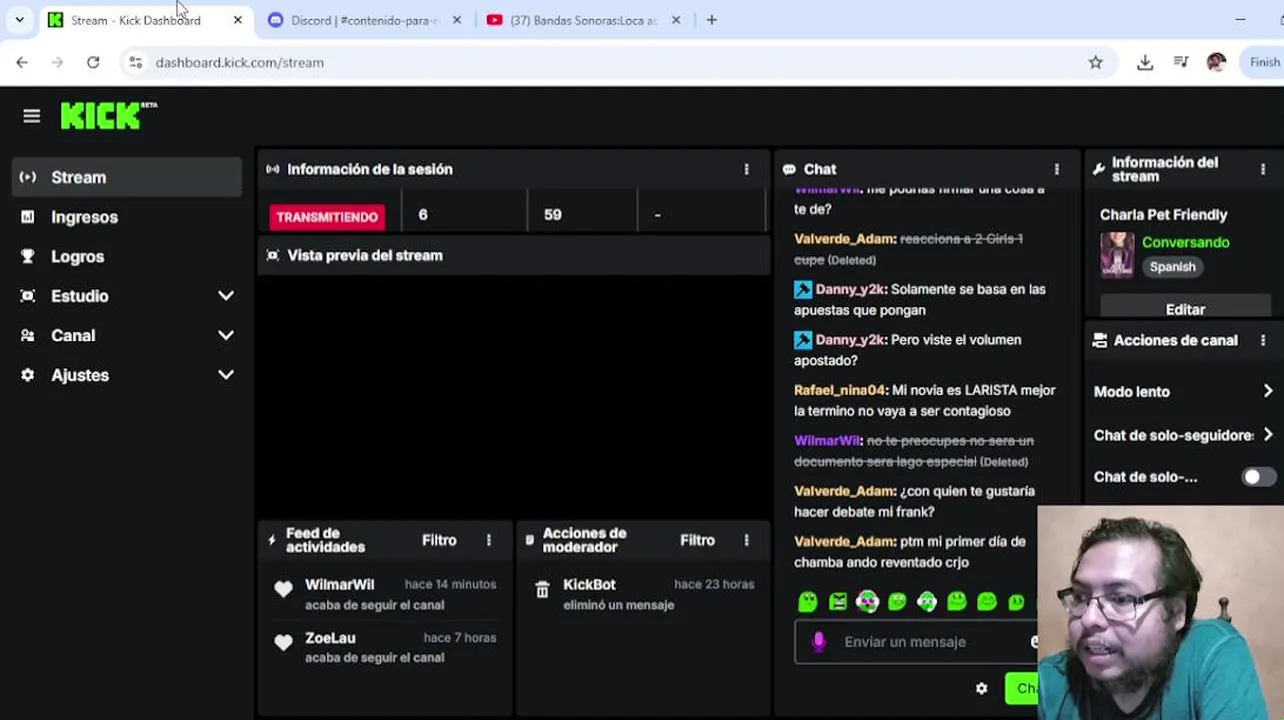1284x720 pixels.
Task: Open three-dot menu of Feed de actividades
Action: [489, 540]
